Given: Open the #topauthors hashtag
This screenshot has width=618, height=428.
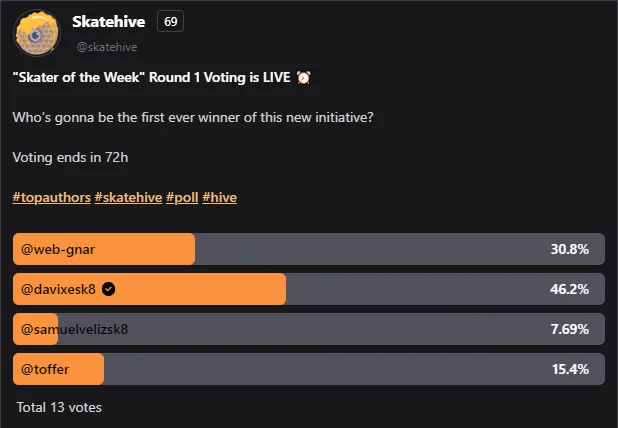Looking at the screenshot, I should pos(52,197).
